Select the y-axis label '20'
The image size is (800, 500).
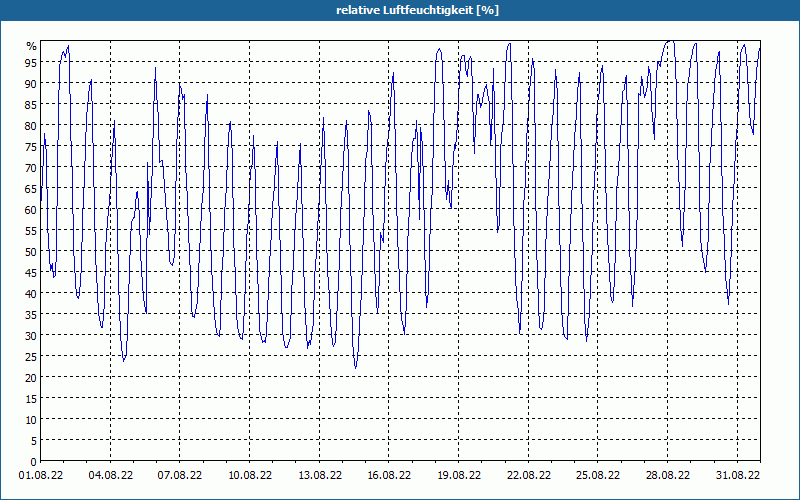31,378
